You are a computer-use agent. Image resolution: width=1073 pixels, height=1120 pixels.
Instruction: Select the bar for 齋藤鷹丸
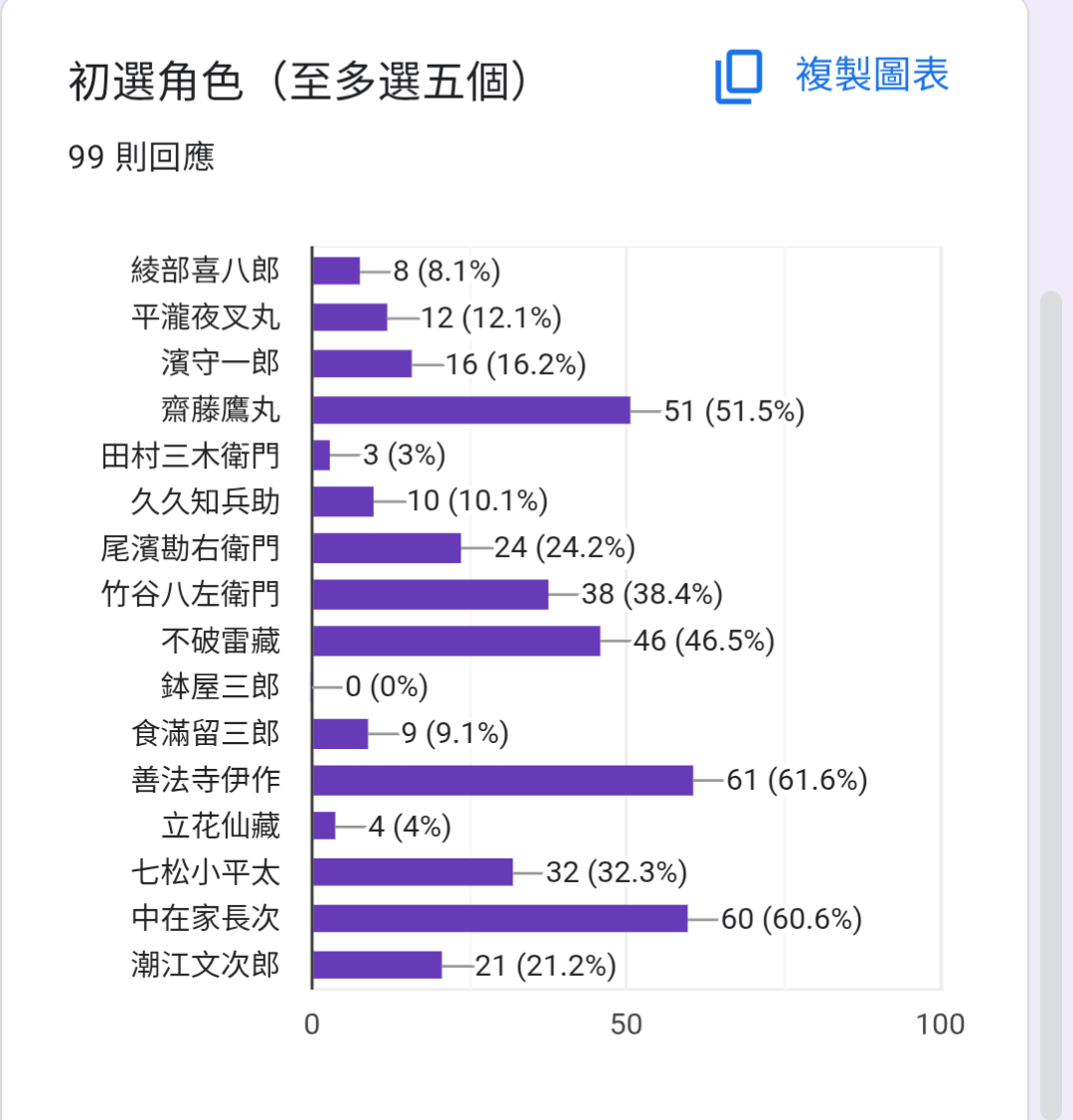tap(471, 410)
